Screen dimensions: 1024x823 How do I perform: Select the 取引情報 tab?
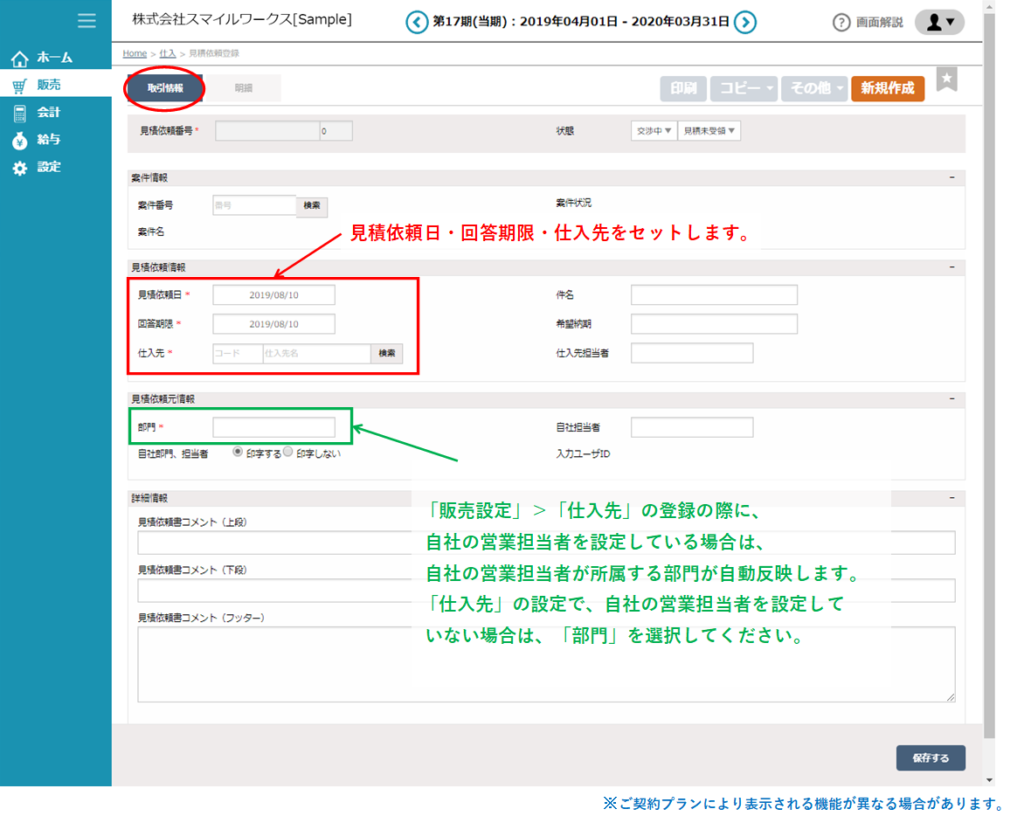165,88
